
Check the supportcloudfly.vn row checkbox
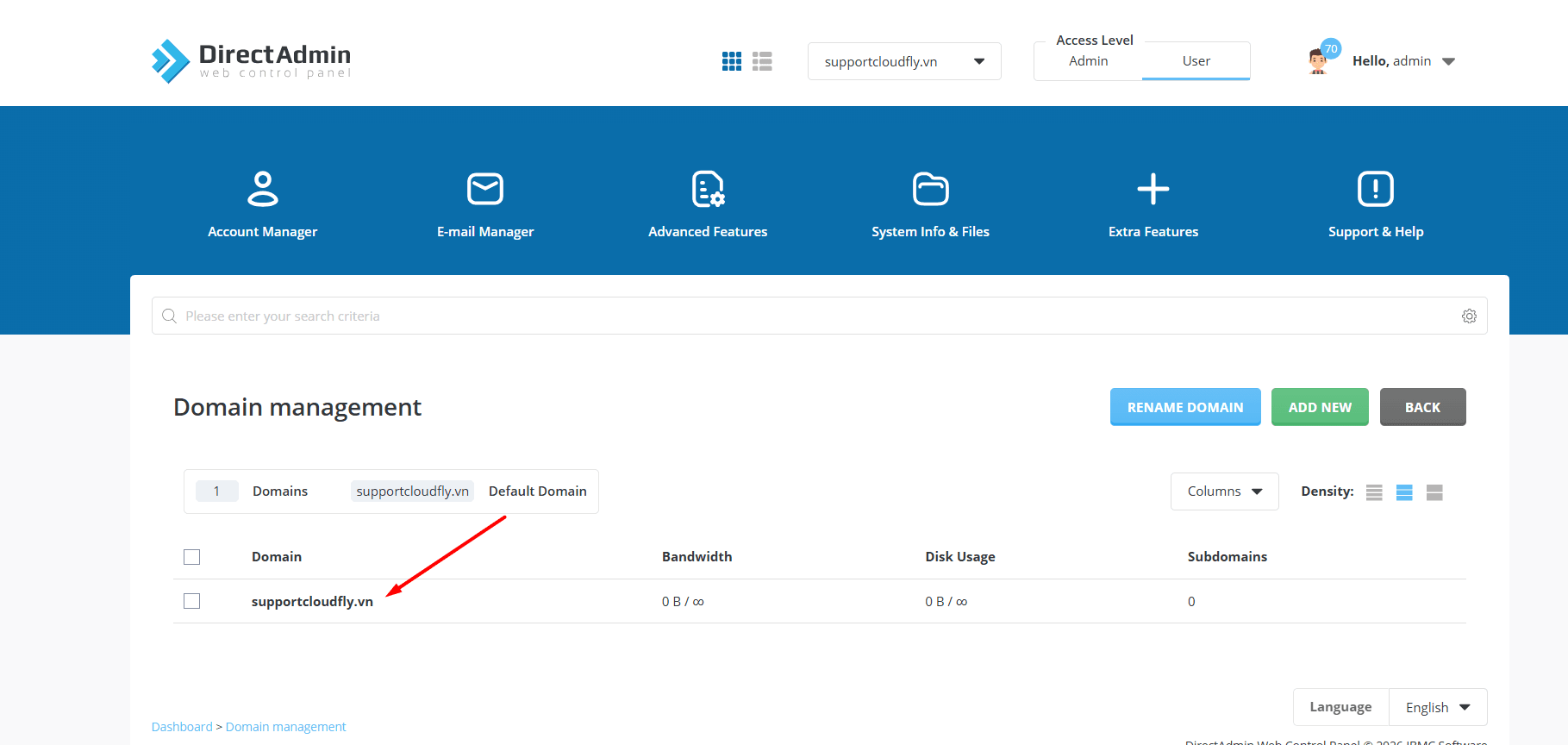tap(192, 601)
